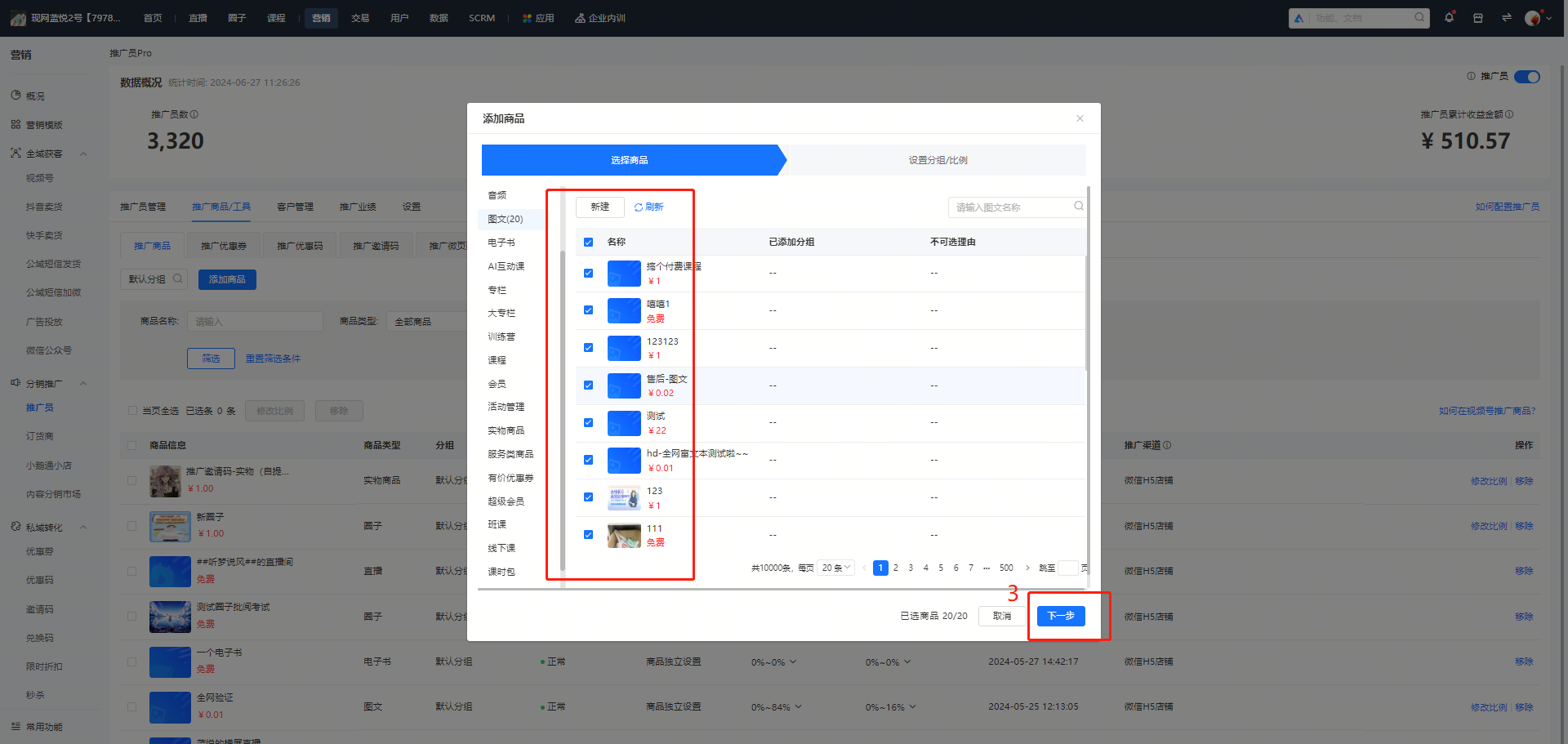Click the 新建 button
Viewport: 1568px width, 744px height.
click(600, 207)
